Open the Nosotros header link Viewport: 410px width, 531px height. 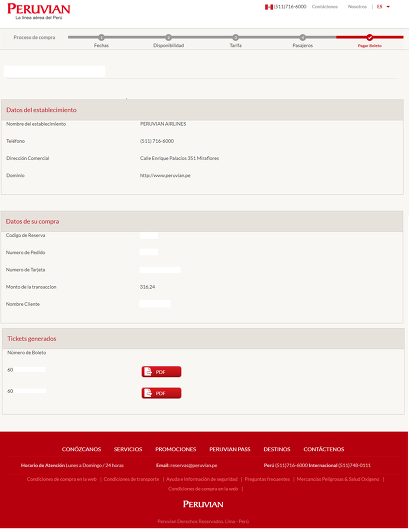coord(357,7)
